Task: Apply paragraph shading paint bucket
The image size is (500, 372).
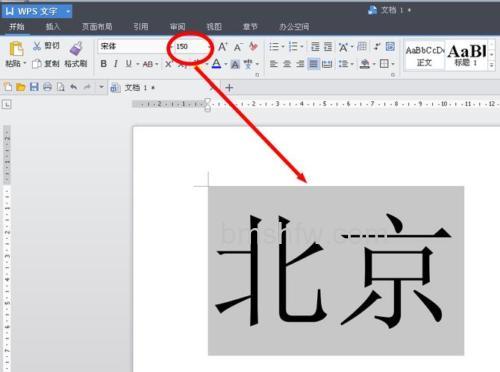Action: click(x=365, y=64)
